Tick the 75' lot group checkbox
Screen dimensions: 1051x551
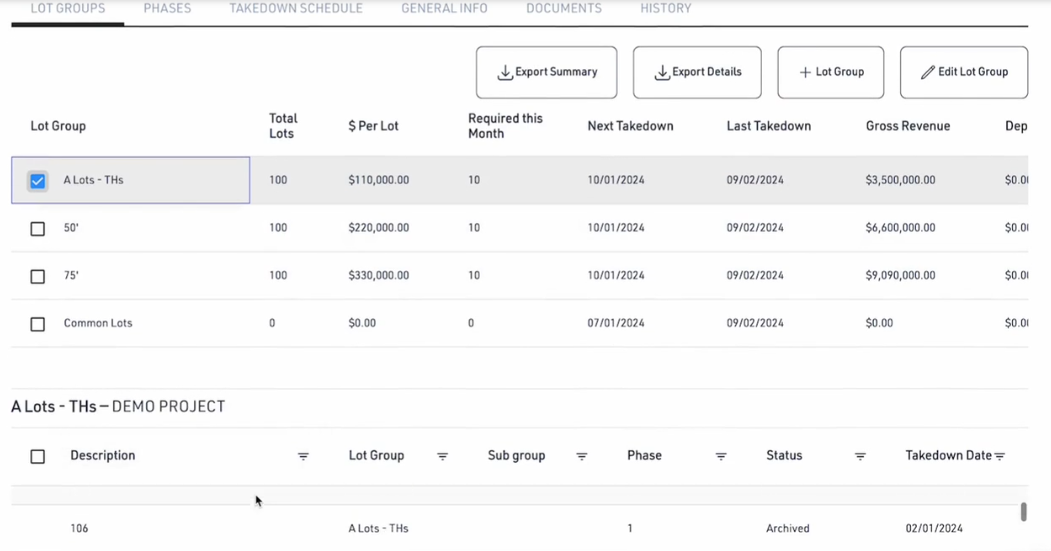coord(38,276)
